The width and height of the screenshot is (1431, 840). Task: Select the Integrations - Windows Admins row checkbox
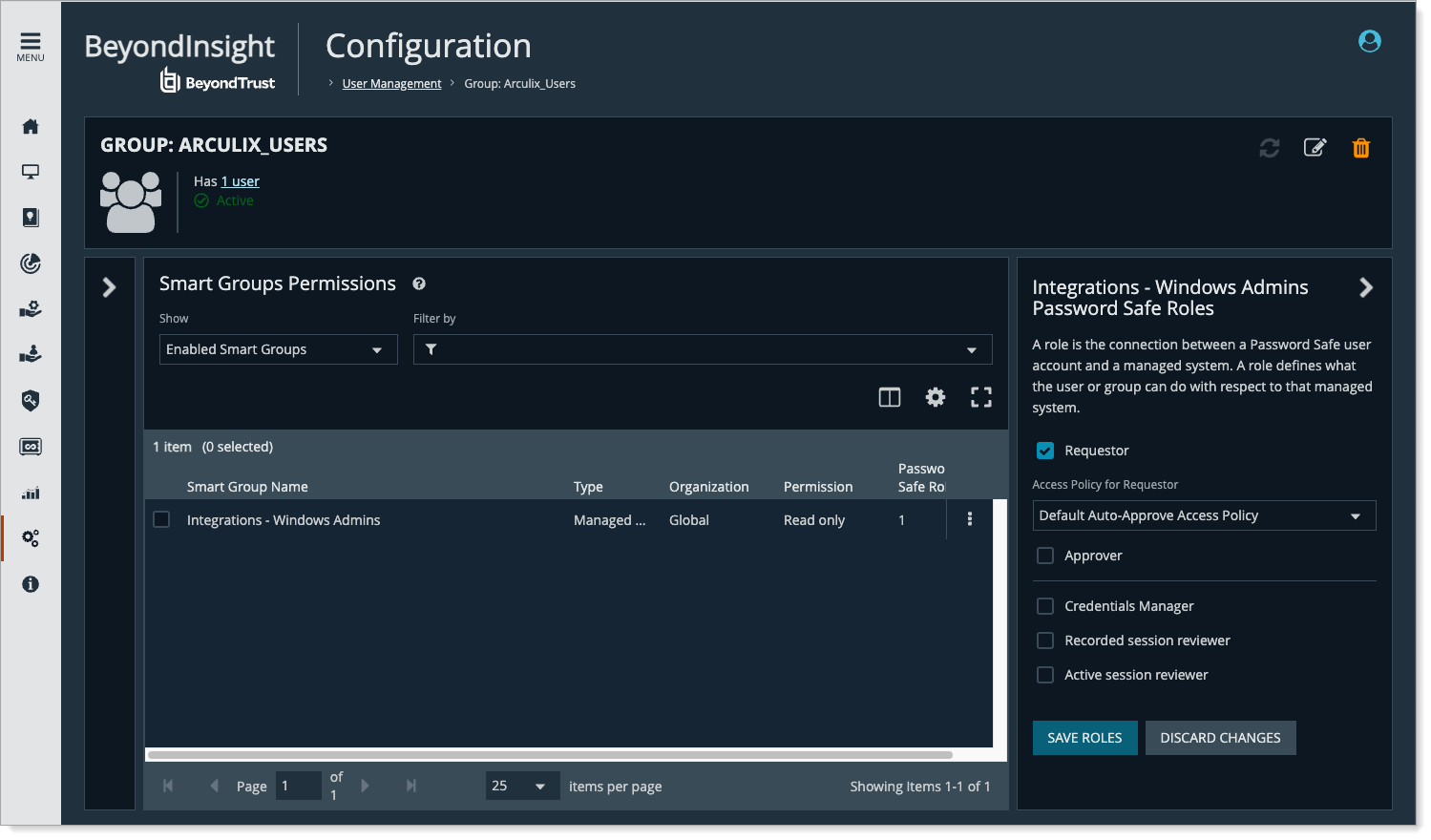tap(161, 519)
